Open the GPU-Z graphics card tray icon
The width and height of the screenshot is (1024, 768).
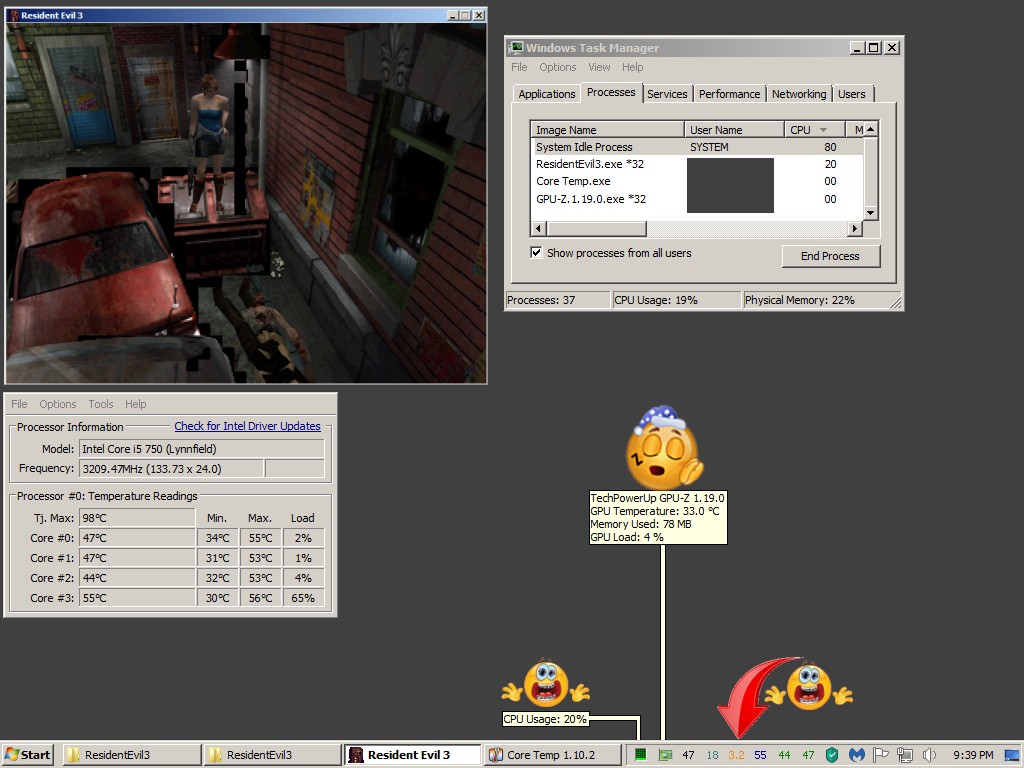coord(665,755)
